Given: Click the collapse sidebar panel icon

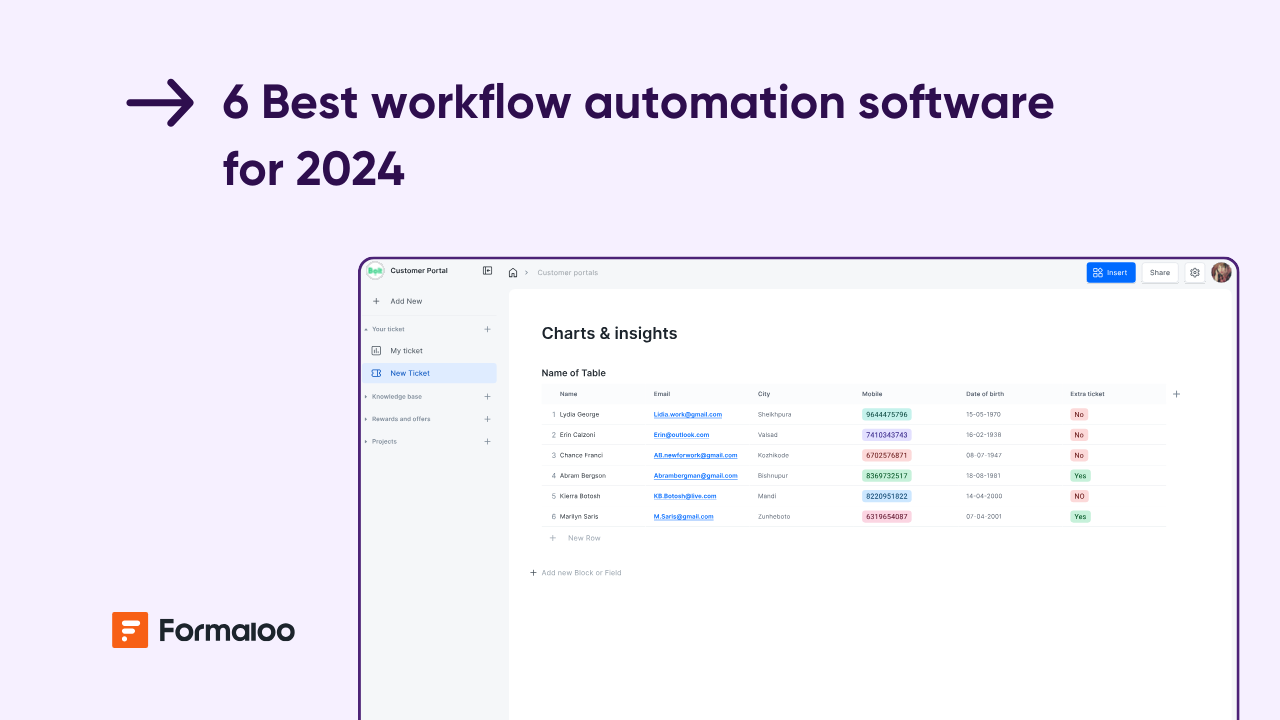Looking at the screenshot, I should pos(487,270).
